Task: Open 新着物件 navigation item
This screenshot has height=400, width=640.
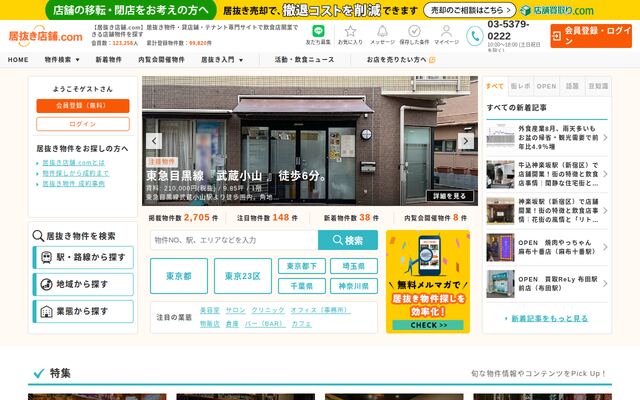Action: tap(109, 60)
